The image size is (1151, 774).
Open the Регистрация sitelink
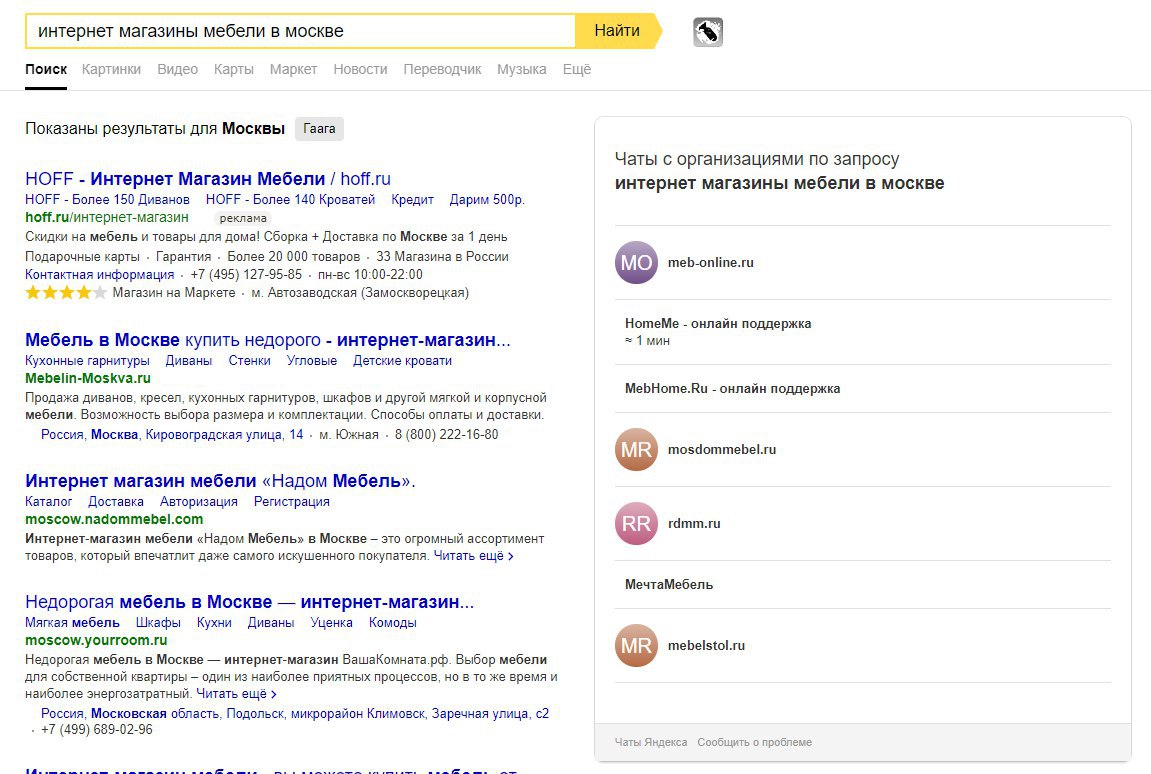pyautogui.click(x=291, y=502)
